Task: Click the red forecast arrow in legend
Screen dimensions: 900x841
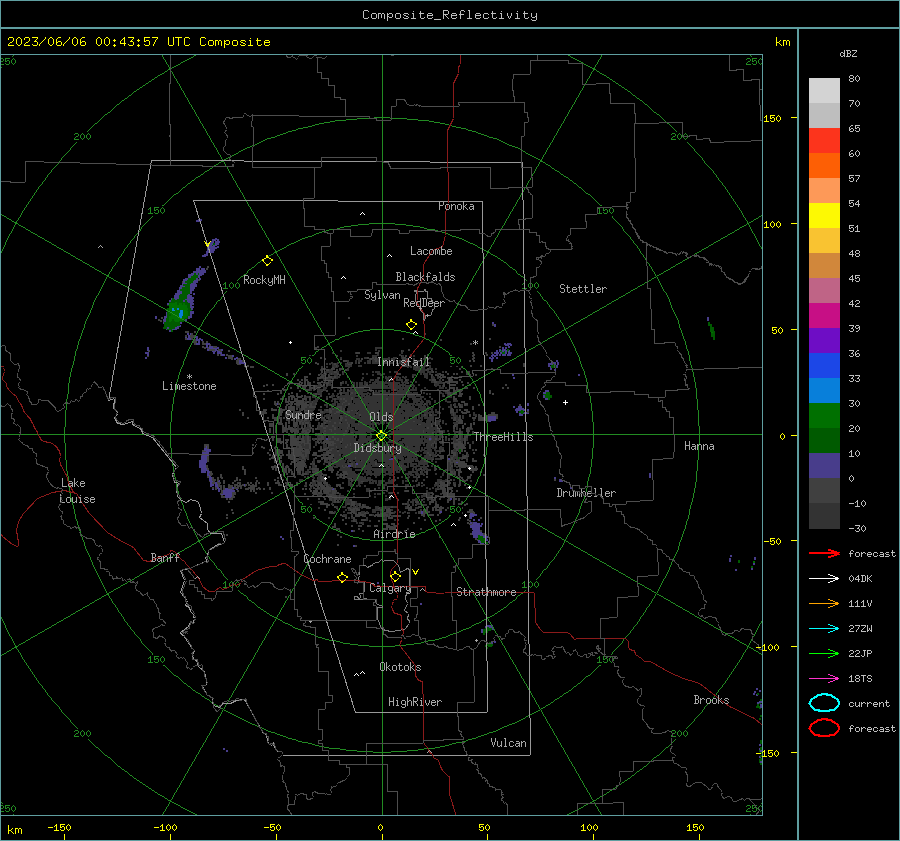Action: 824,553
